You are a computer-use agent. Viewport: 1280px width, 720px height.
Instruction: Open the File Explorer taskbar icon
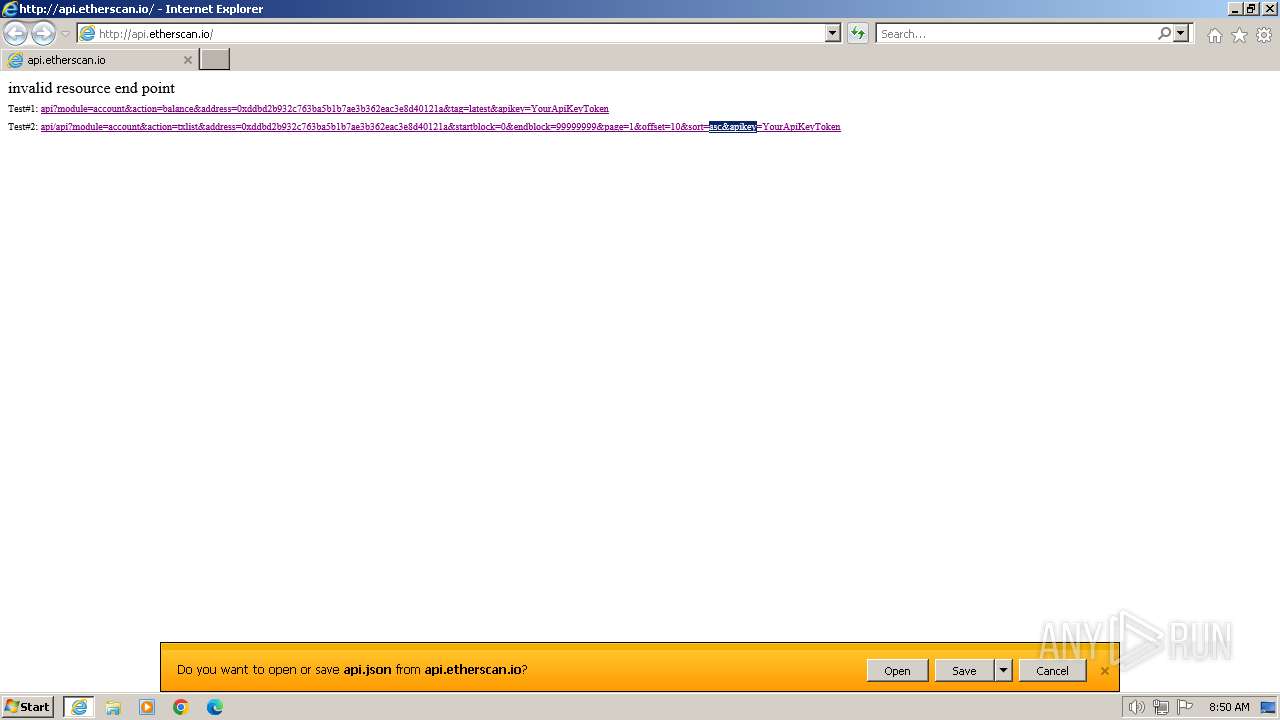click(113, 707)
